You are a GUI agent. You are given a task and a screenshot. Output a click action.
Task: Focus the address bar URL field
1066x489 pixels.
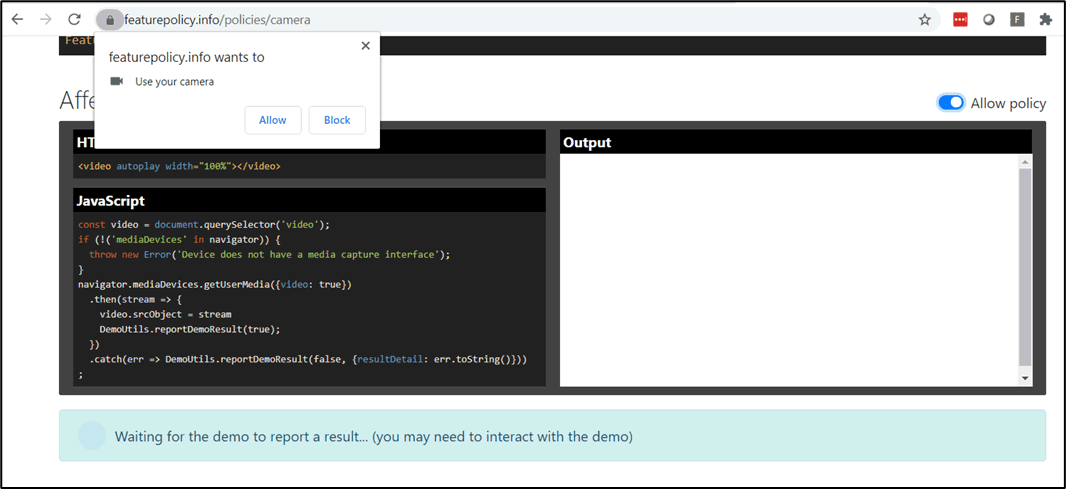[x=500, y=20]
